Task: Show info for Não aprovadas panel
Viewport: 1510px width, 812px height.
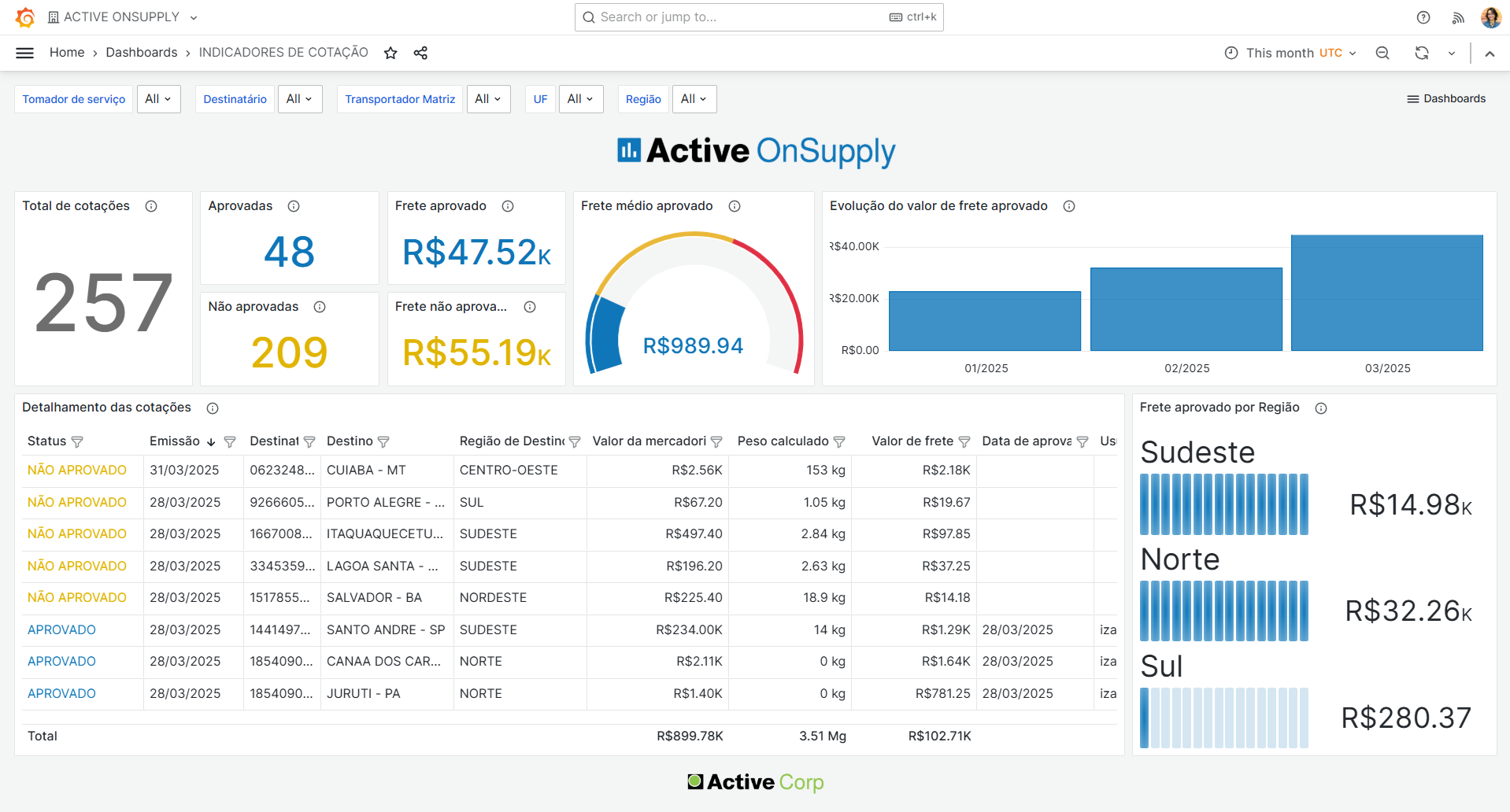Action: [320, 307]
